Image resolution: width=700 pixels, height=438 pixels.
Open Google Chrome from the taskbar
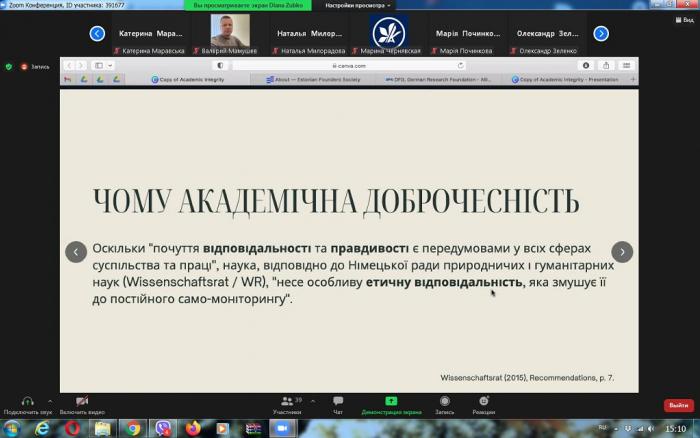click(132, 428)
